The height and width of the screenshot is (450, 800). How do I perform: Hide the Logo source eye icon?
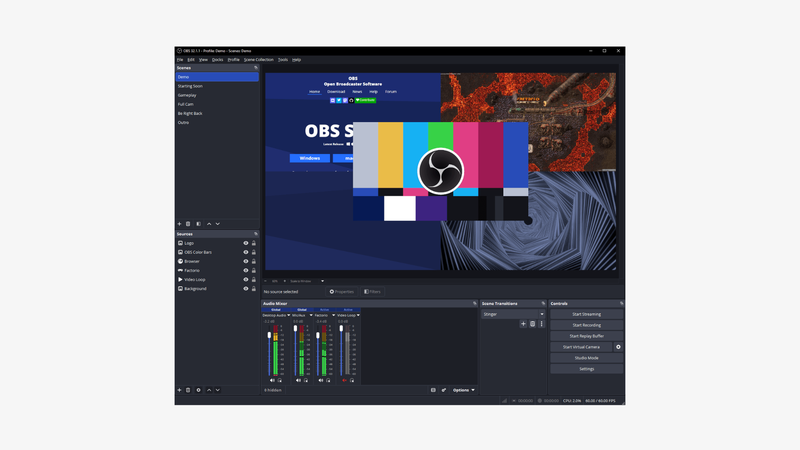pos(245,243)
